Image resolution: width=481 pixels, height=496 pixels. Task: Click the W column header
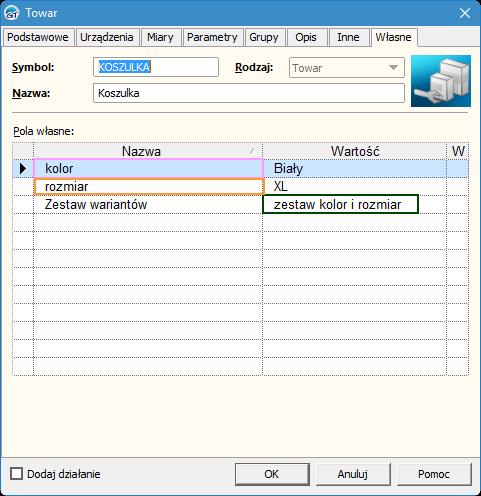(x=458, y=151)
